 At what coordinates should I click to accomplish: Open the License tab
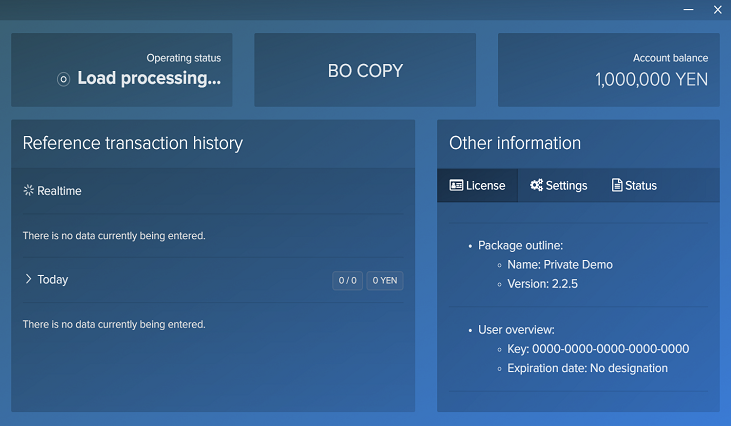pos(477,185)
